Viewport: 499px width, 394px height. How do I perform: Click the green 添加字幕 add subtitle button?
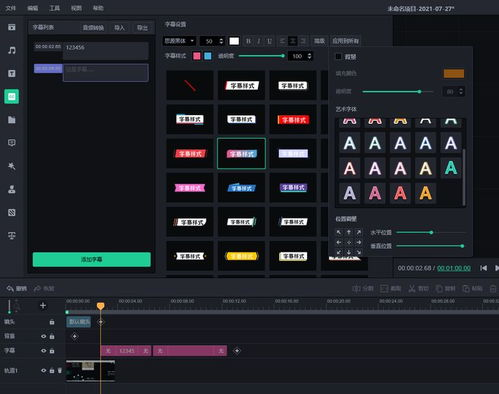coord(92,259)
